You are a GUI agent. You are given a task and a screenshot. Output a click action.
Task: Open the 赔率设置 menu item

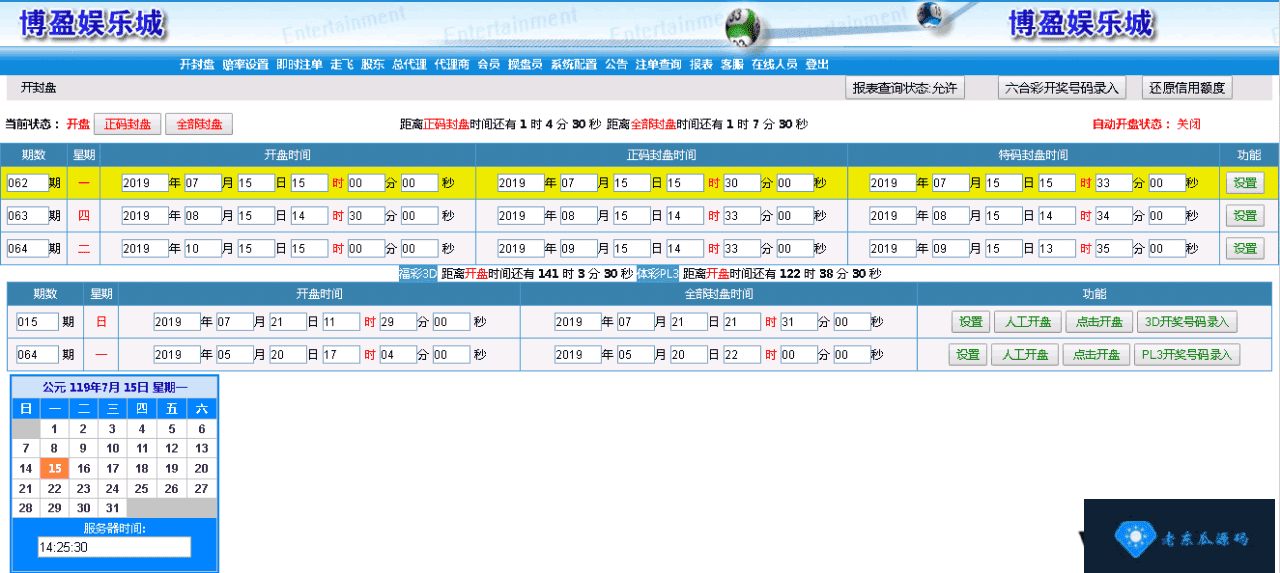(x=245, y=64)
